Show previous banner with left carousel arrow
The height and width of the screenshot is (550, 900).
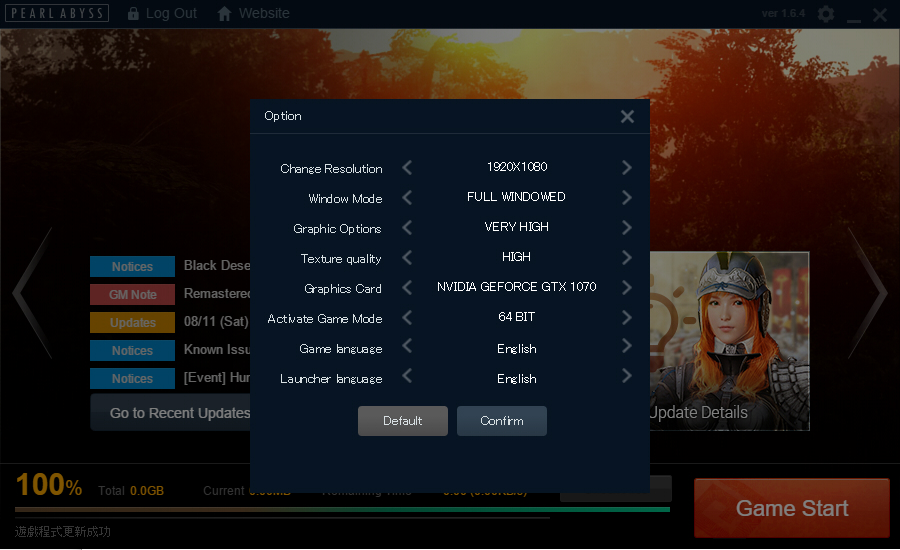(x=32, y=293)
